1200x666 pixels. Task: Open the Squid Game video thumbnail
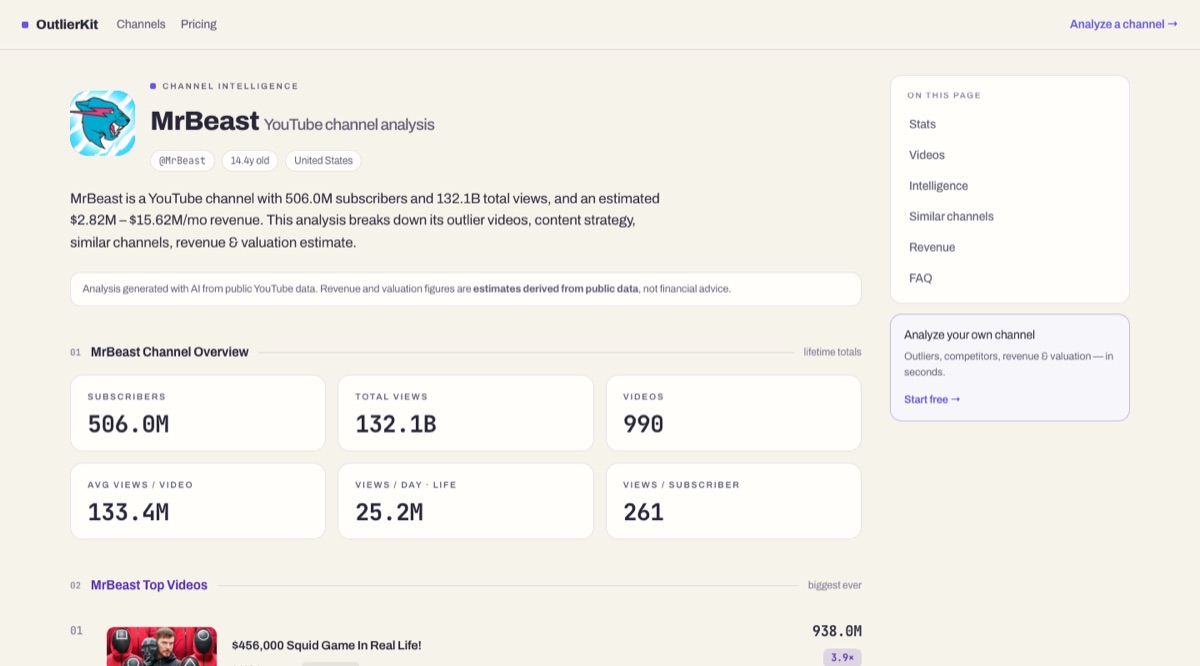[162, 646]
